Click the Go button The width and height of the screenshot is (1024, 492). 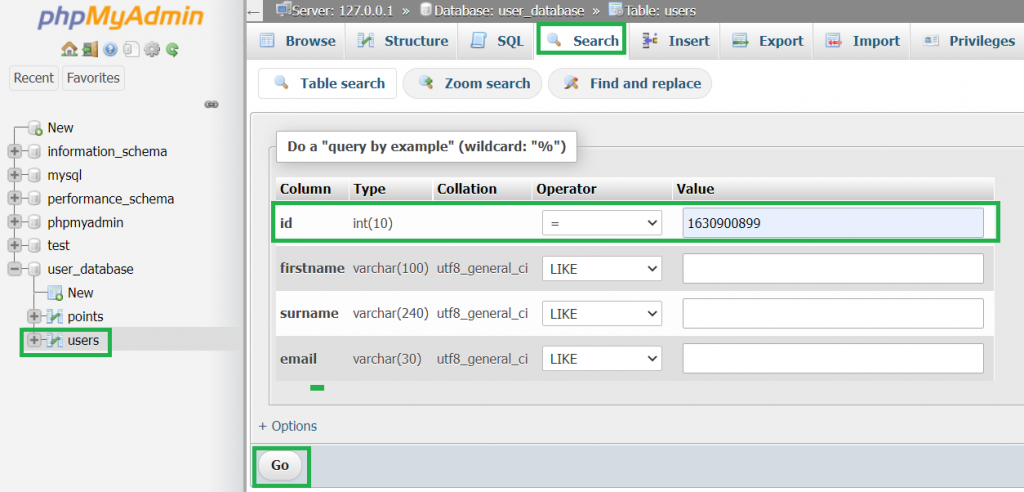click(x=280, y=465)
